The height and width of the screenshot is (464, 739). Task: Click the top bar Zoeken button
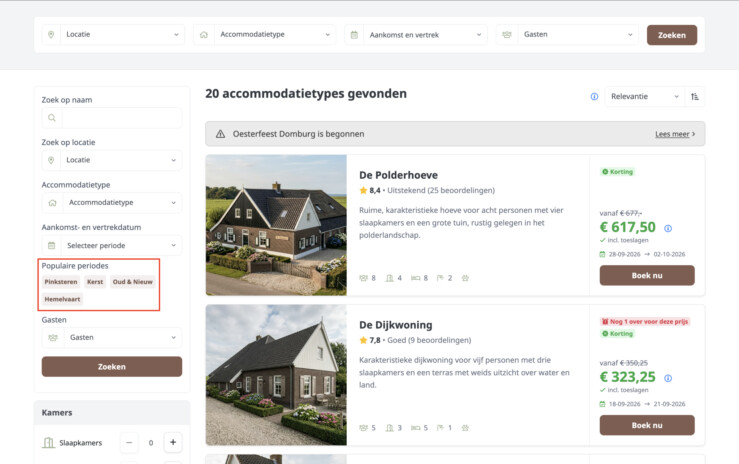coord(672,35)
